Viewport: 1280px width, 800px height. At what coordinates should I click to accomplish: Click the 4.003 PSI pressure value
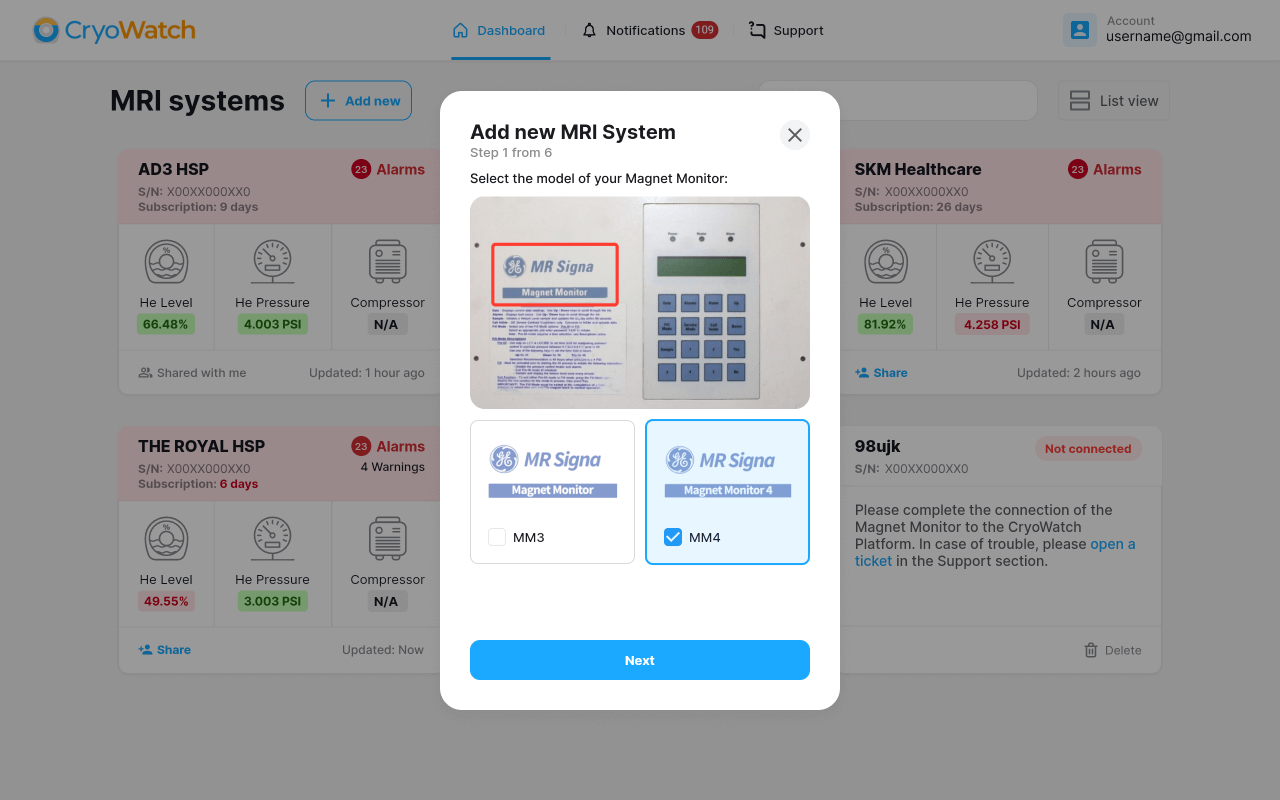point(272,324)
